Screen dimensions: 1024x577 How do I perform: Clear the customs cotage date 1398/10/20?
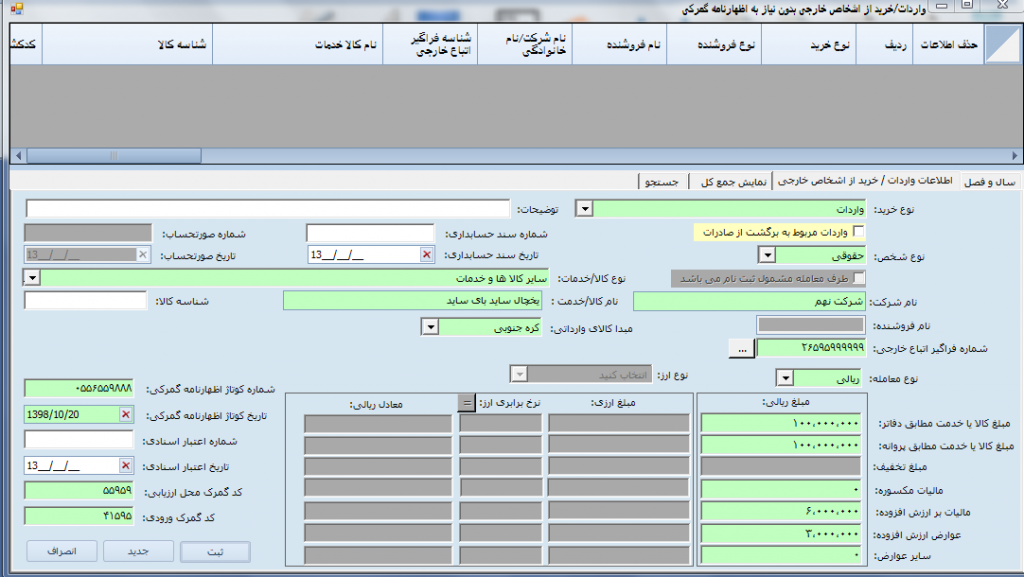pos(126,414)
